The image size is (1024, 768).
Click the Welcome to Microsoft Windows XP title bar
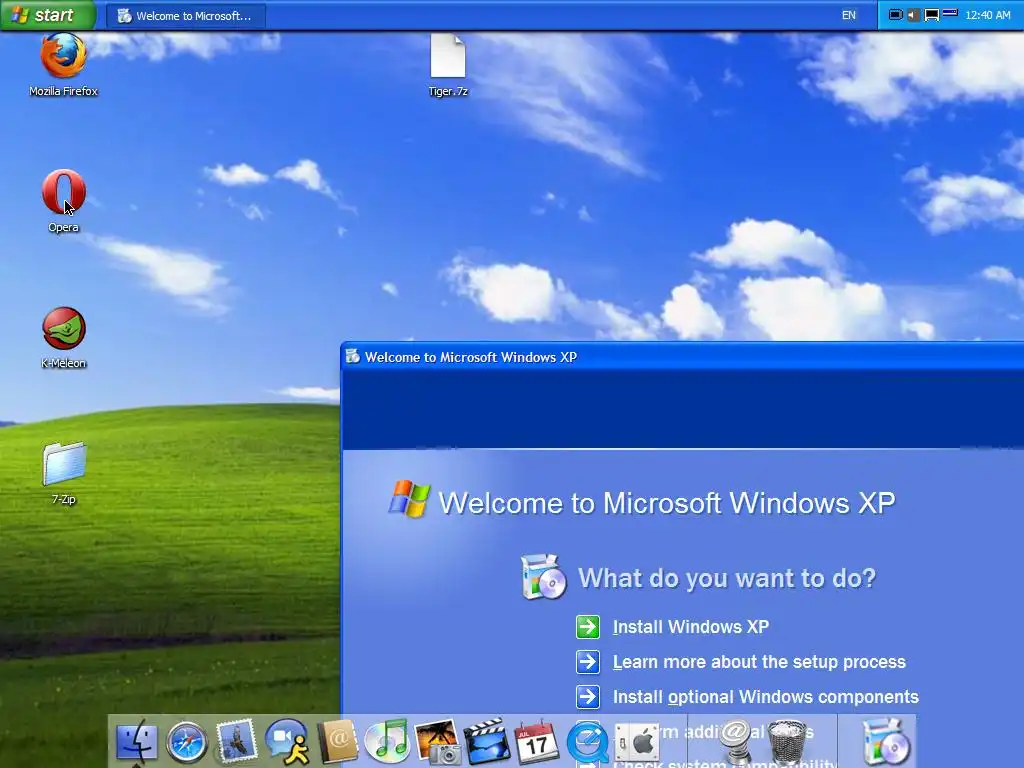(x=682, y=357)
